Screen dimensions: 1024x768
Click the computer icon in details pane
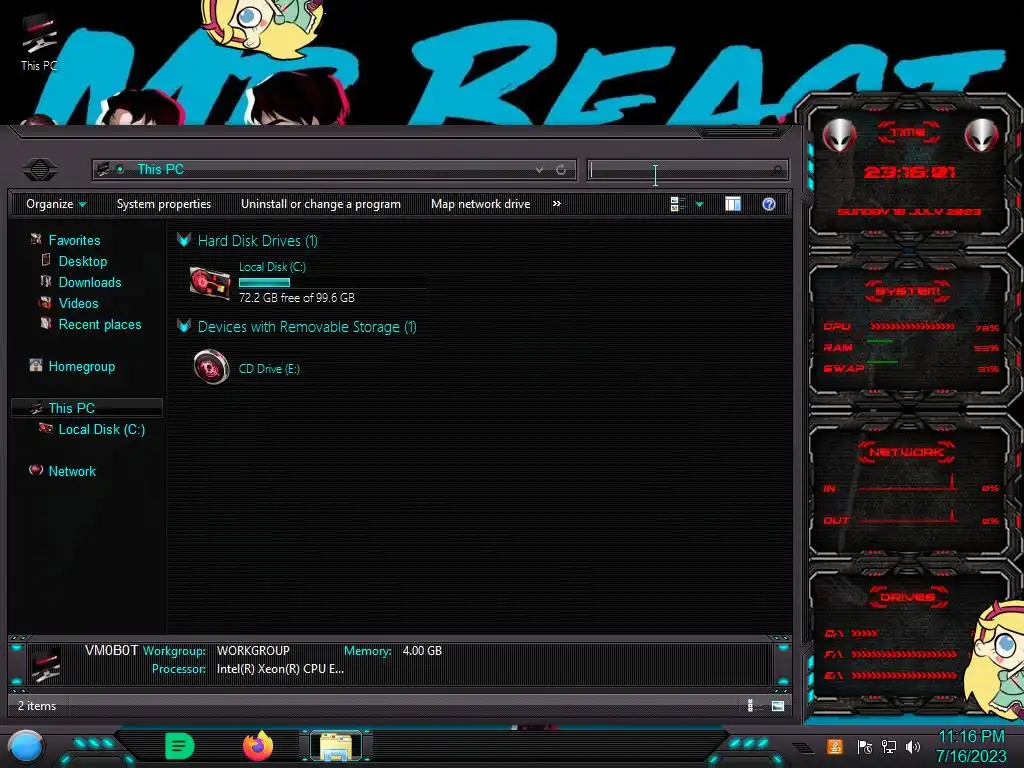46,664
